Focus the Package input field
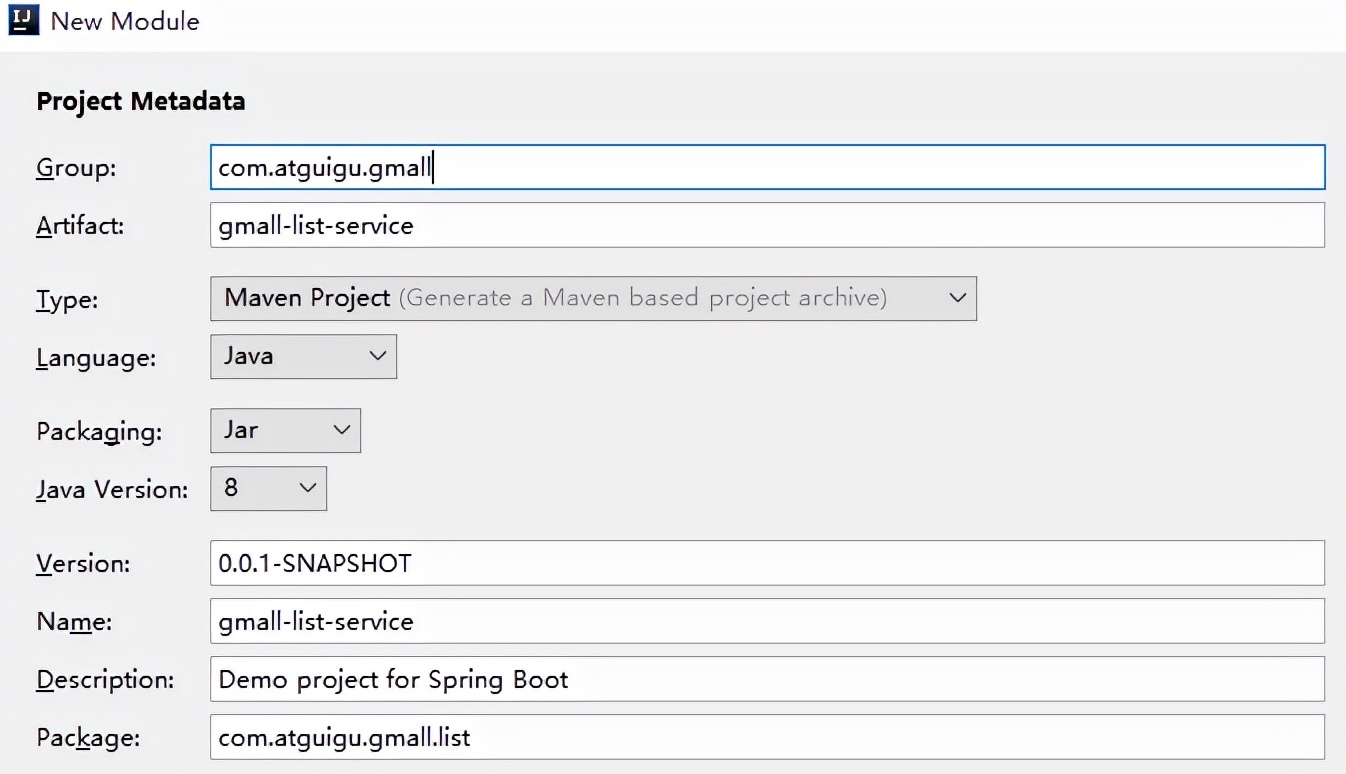Screen dimensions: 1346x774 point(767,738)
